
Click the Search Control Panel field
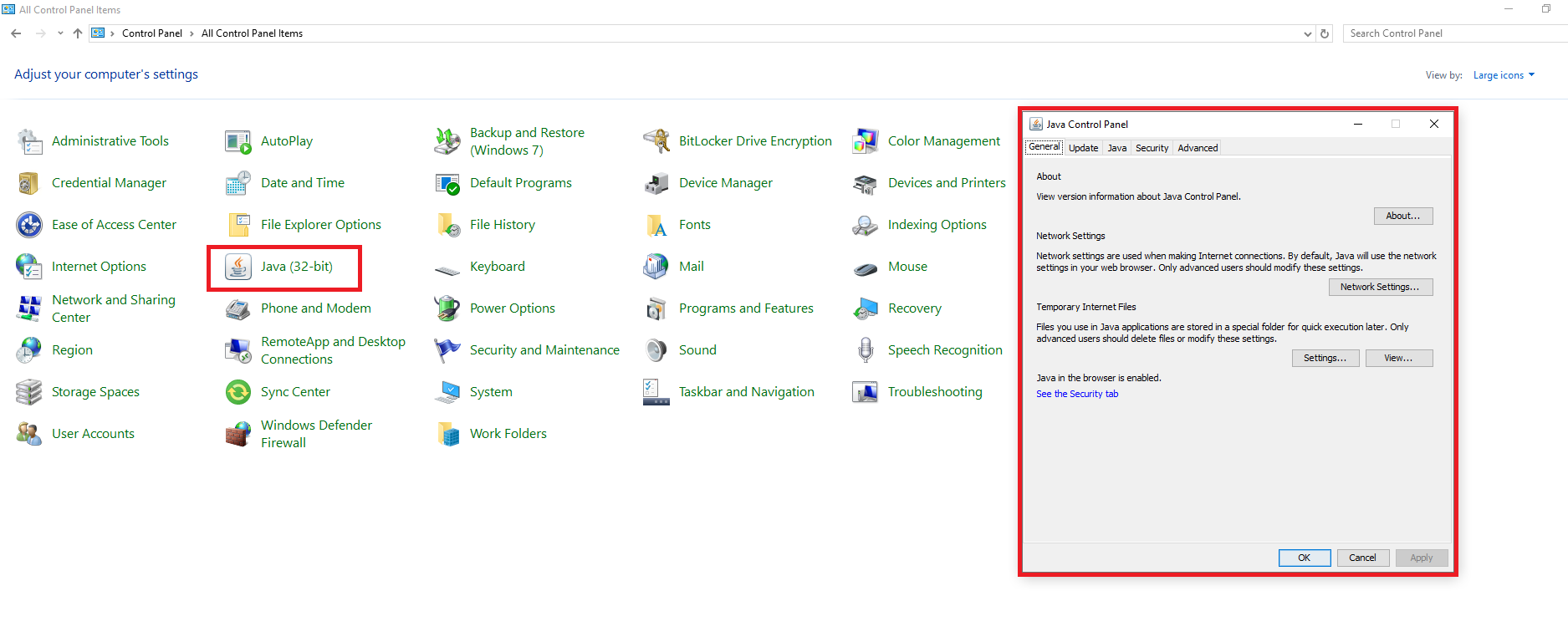coord(1455,33)
